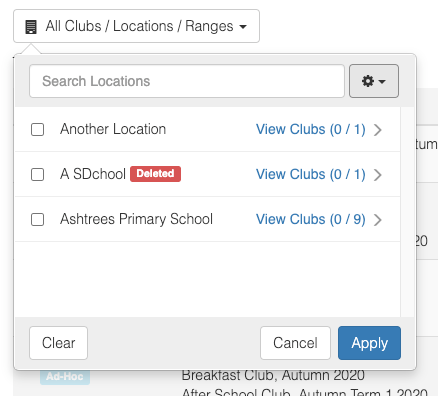Click the building icon beside All Clubs
This screenshot has width=438, height=396.
pyautogui.click(x=31, y=27)
